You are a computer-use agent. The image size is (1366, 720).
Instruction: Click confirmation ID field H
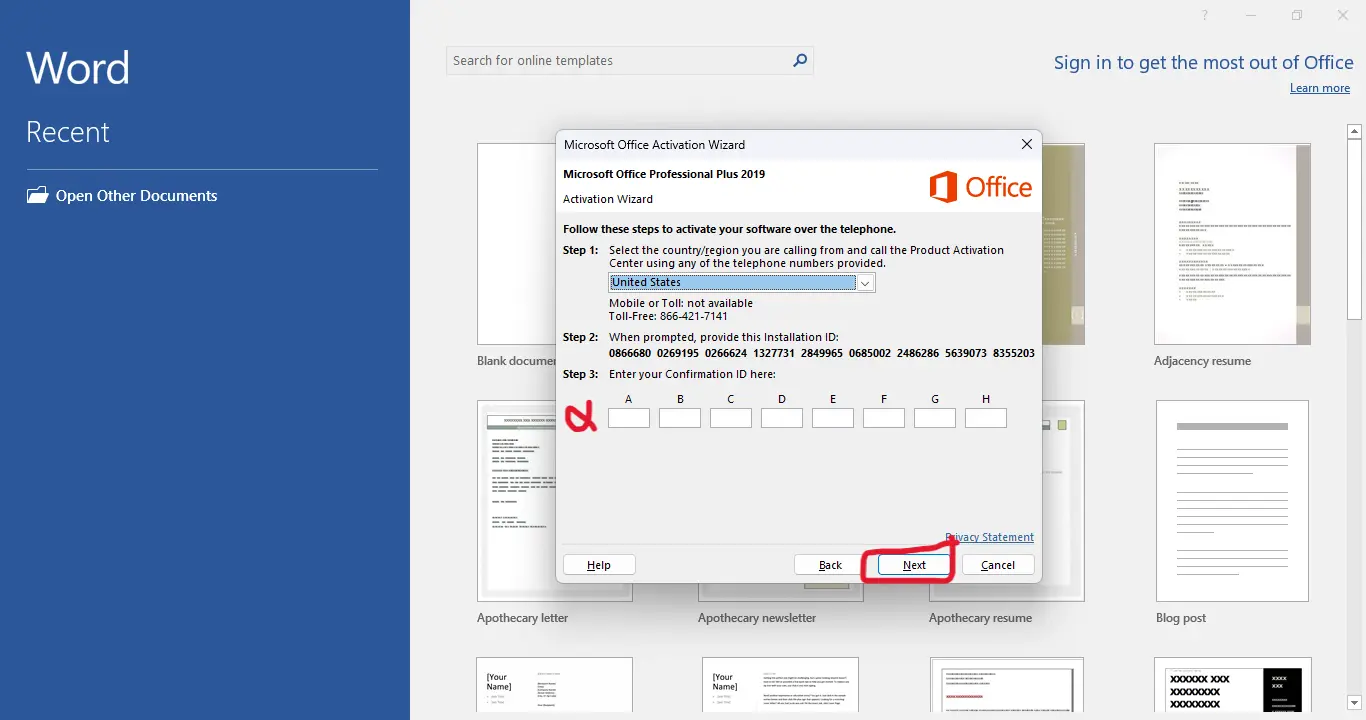(986, 418)
